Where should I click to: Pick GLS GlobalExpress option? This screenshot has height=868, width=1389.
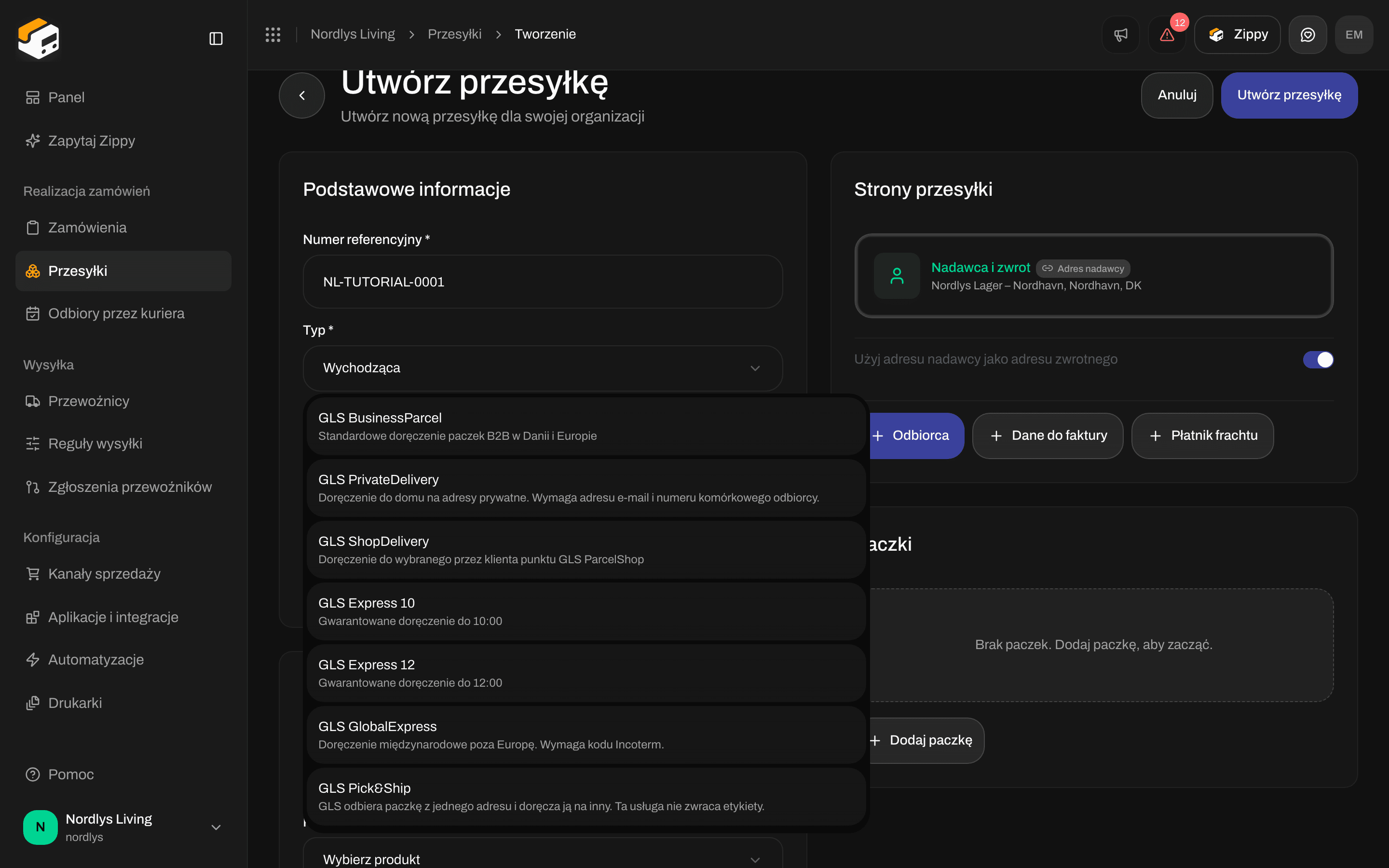point(586,735)
